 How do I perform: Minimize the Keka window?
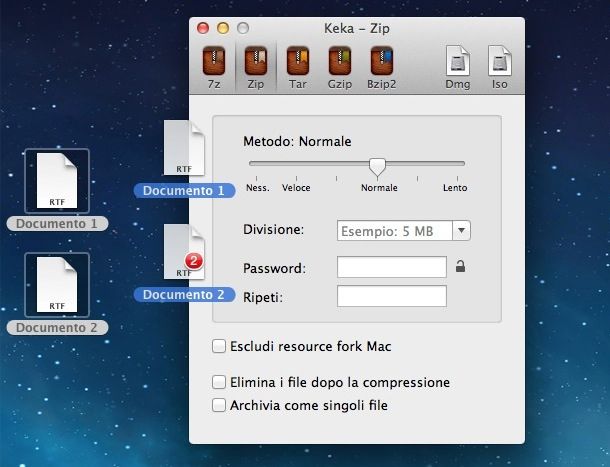[223, 28]
